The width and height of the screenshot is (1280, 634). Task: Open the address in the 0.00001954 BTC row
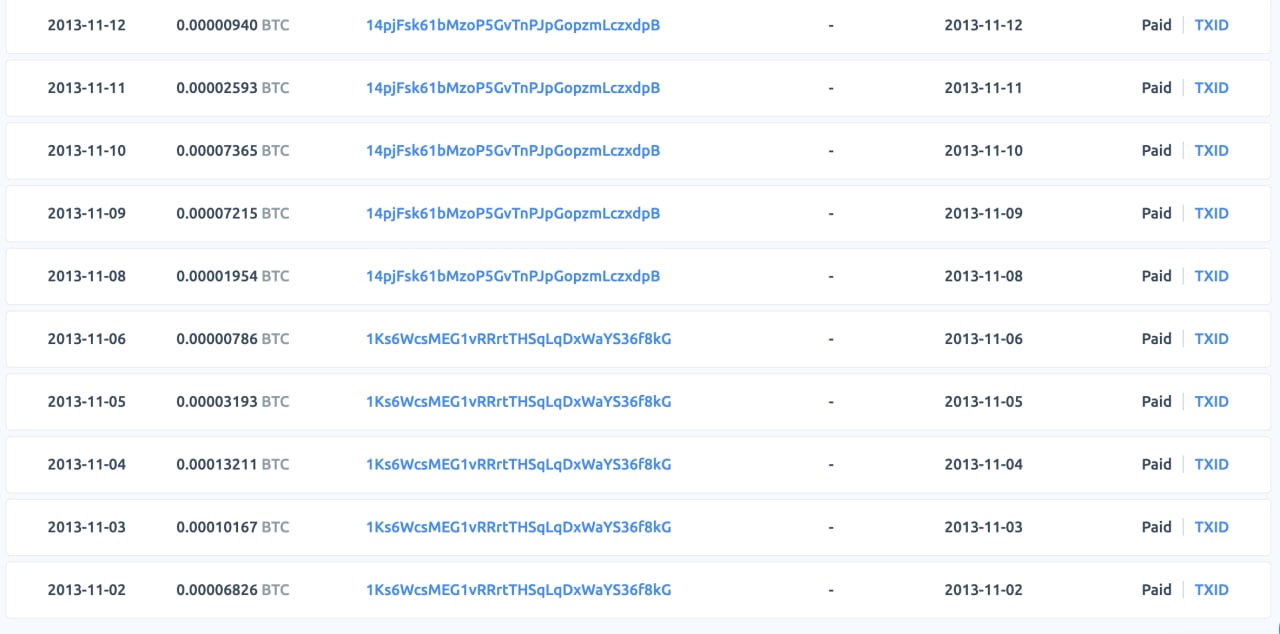pyautogui.click(x=513, y=276)
